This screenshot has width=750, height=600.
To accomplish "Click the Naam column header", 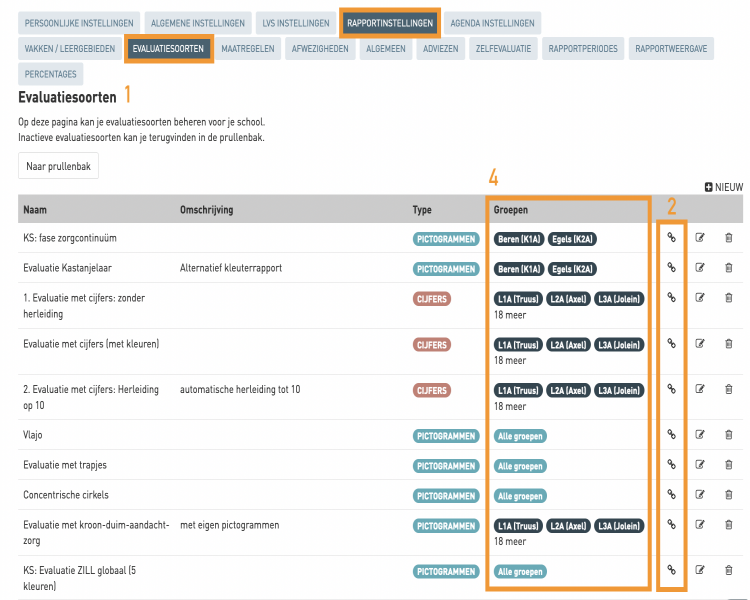I will click(35, 210).
